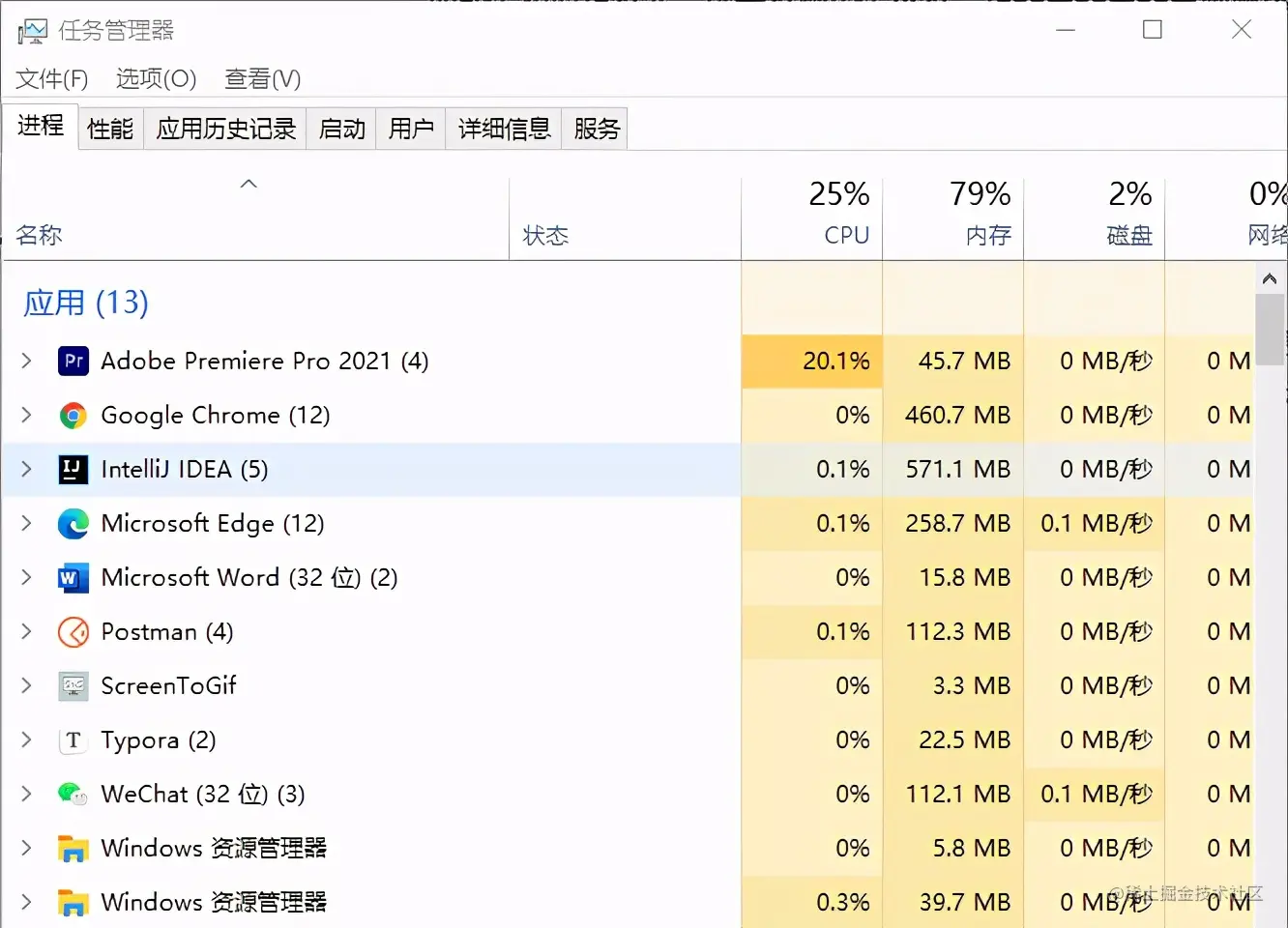Viewport: 1288px width, 928px height.
Task: Select the ScreenToGif process name
Action: click(x=169, y=685)
